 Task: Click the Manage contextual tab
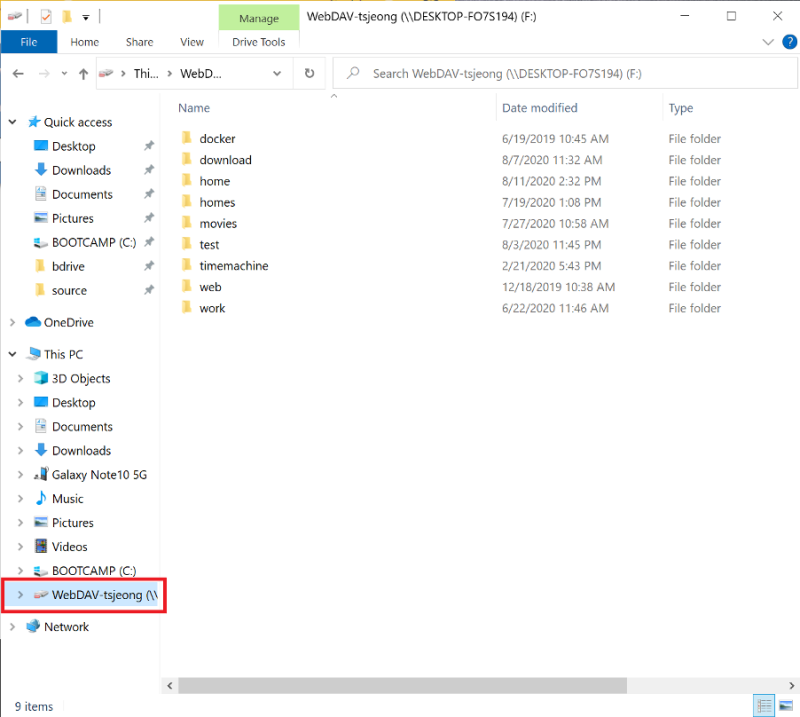coord(259,18)
